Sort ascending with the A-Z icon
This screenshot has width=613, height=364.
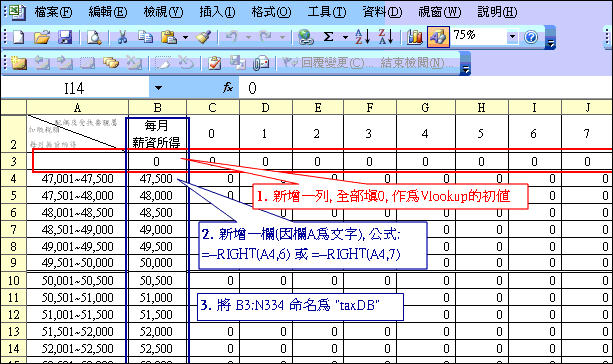[363, 38]
